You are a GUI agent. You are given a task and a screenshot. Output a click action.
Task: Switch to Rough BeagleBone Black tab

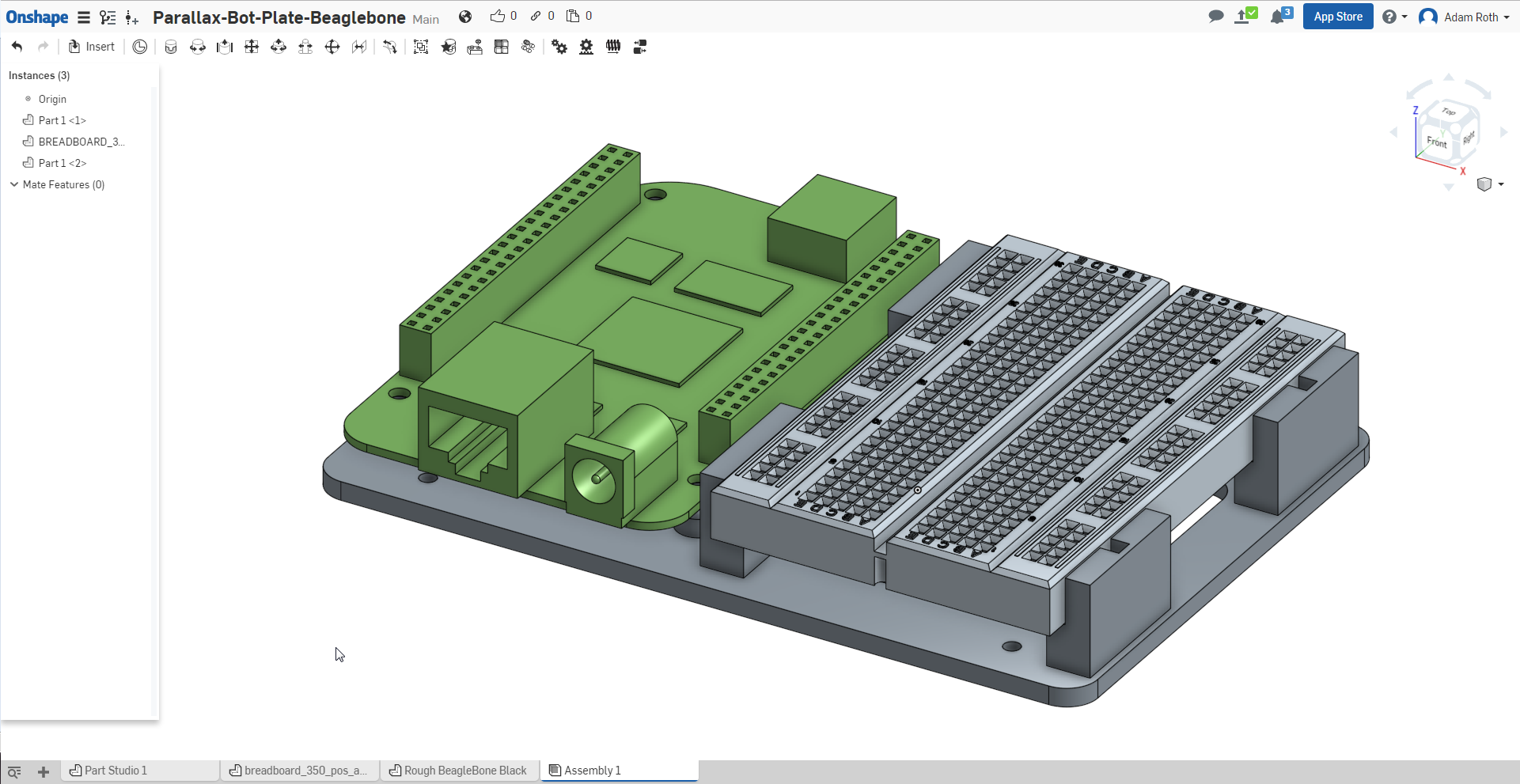point(464,771)
